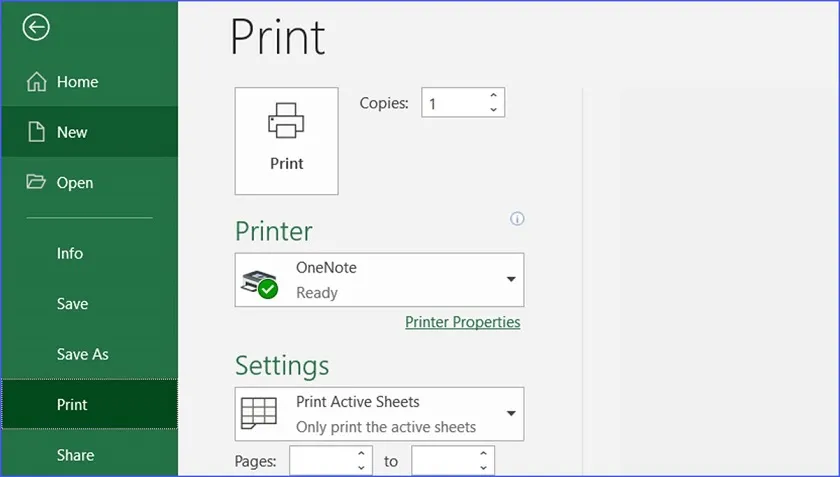Expand the Print Active Sheets dropdown

coord(510,414)
